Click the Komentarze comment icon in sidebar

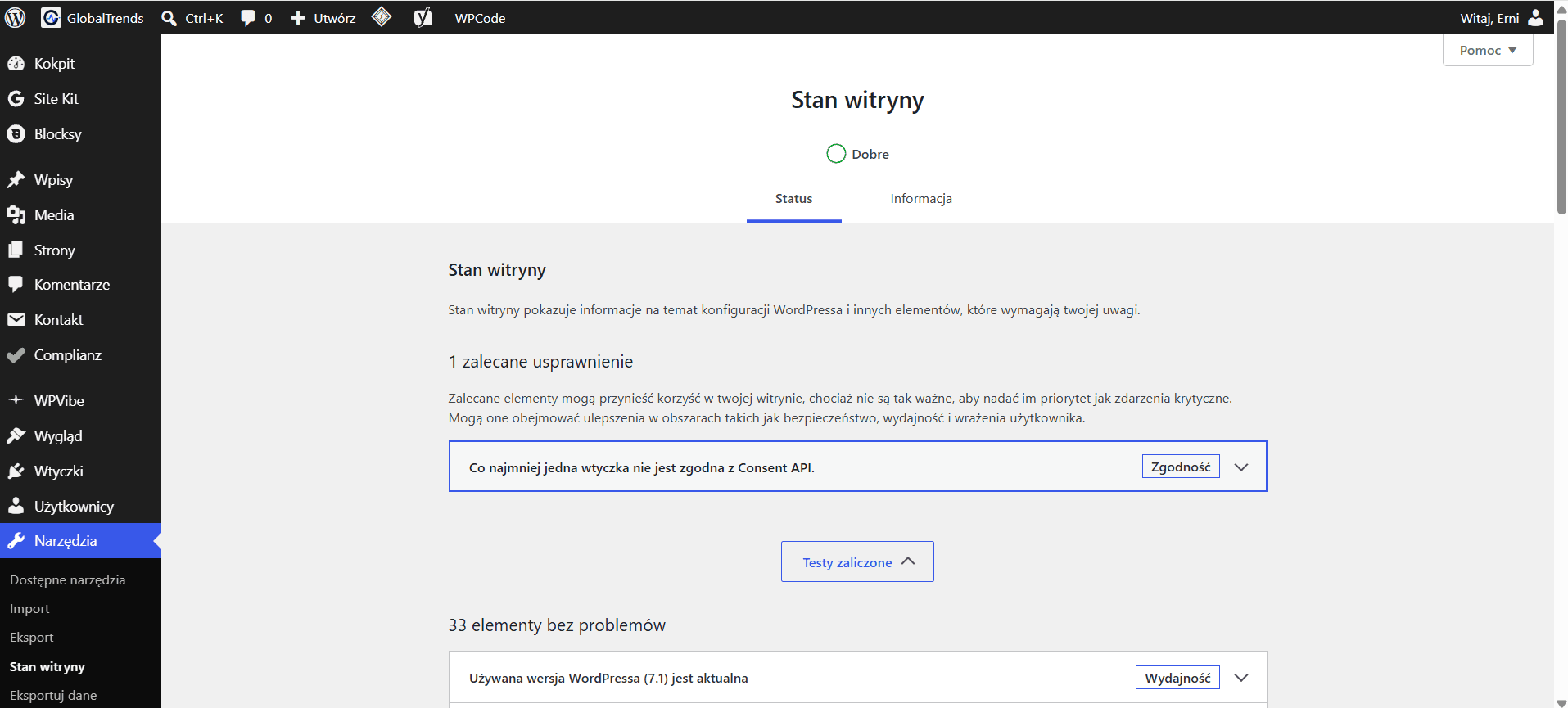click(16, 284)
